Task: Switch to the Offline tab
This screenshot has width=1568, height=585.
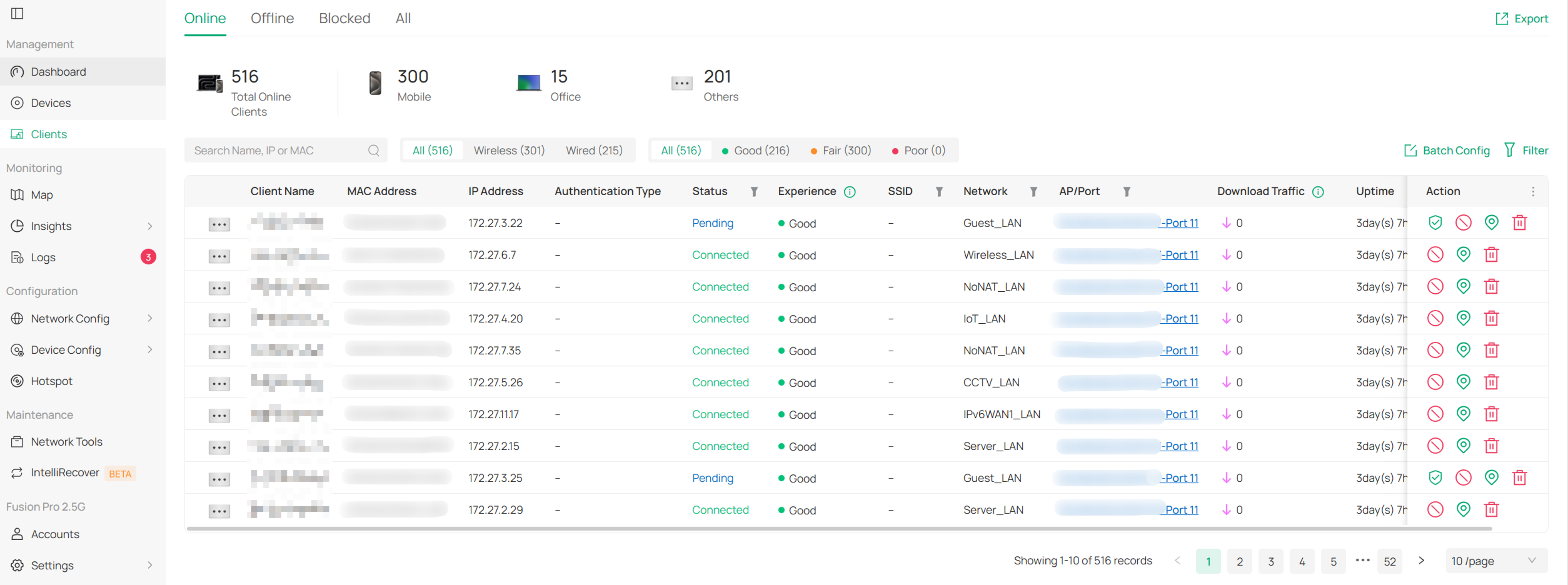Action: click(x=272, y=18)
